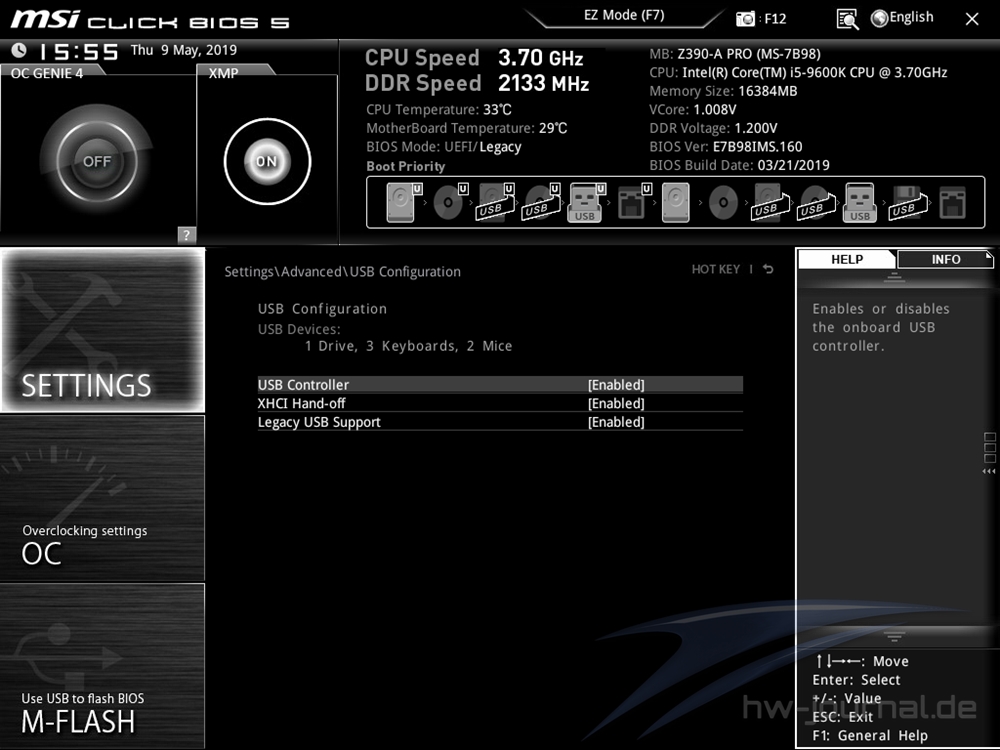Screen dimensions: 1000x750
Task: Change Legacy USB Support Enabled value
Action: pos(616,422)
